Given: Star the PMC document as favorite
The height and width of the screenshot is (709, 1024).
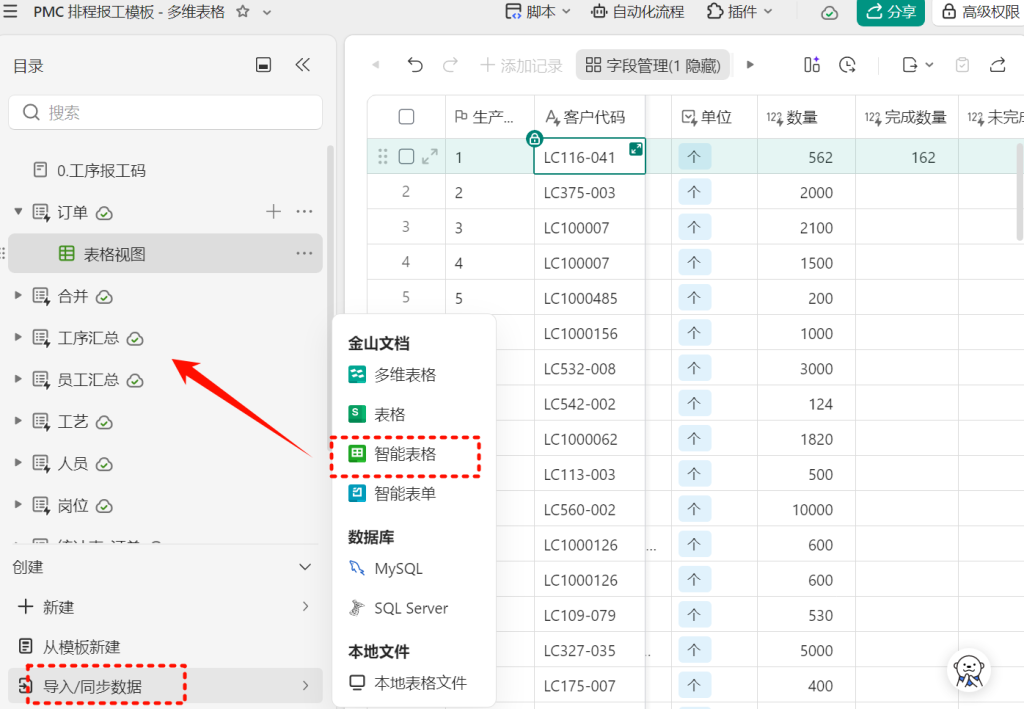Looking at the screenshot, I should click(243, 12).
